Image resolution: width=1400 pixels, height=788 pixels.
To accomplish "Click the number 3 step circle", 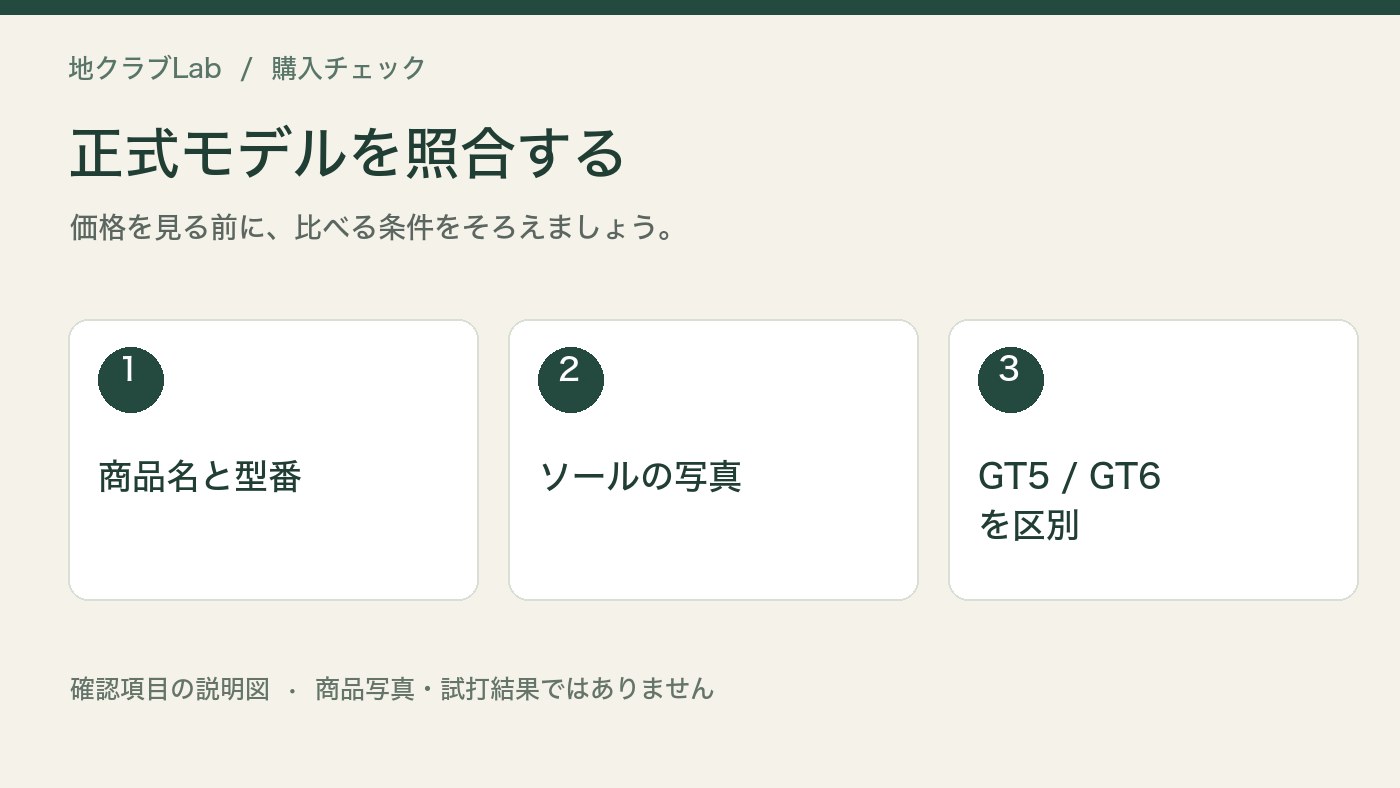I will pos(1011,380).
